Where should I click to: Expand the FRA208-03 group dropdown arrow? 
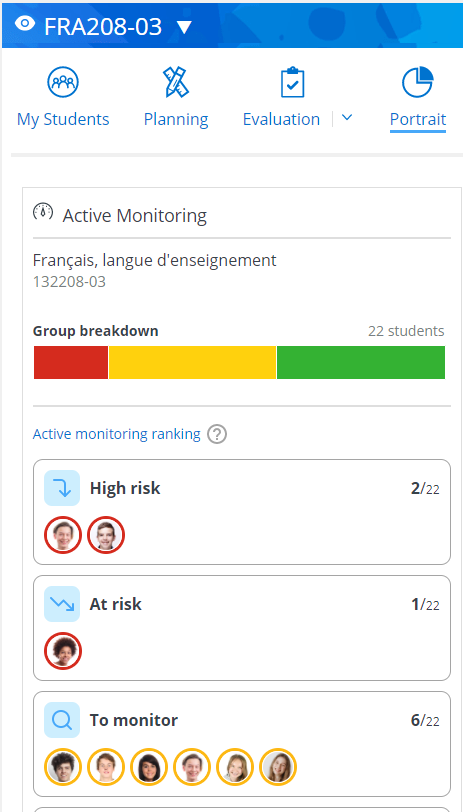184,27
